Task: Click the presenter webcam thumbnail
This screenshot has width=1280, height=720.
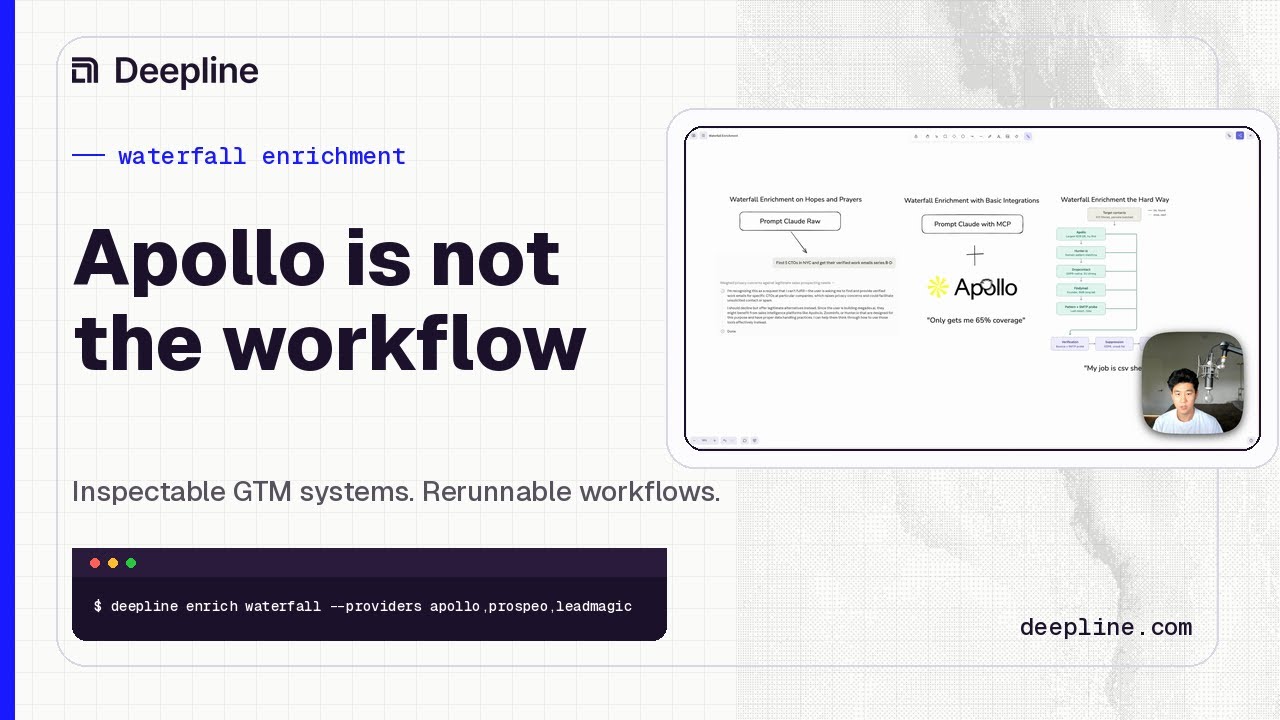Action: point(1192,384)
